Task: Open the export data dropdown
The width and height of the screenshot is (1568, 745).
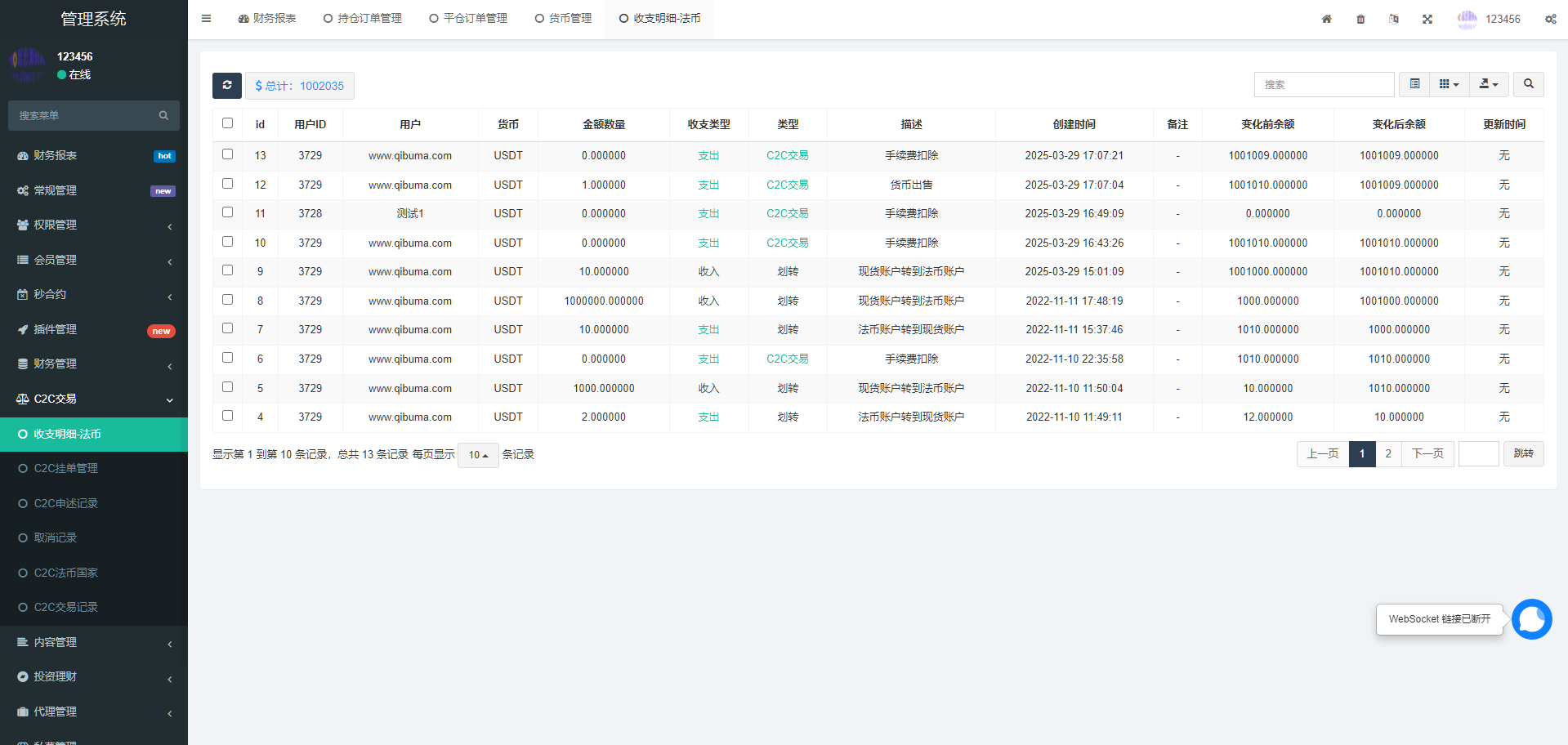Action: 1489,84
